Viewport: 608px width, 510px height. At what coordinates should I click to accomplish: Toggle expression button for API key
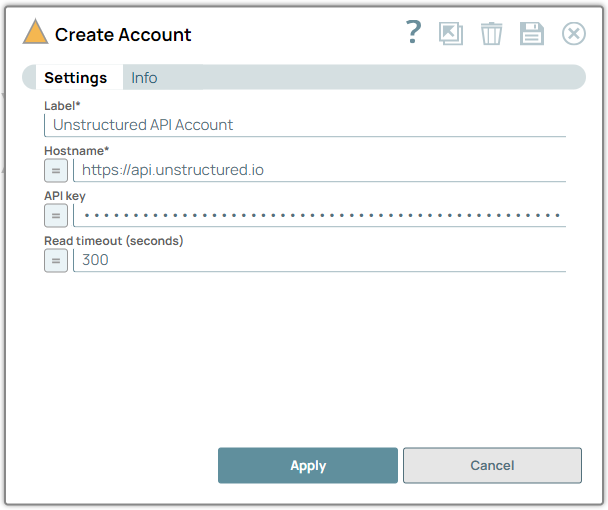point(56,215)
